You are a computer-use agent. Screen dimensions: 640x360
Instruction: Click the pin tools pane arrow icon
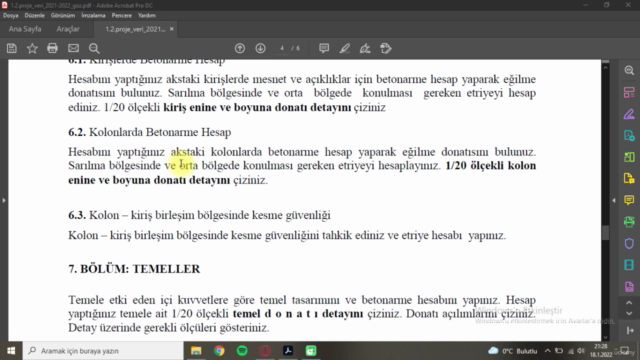629,330
